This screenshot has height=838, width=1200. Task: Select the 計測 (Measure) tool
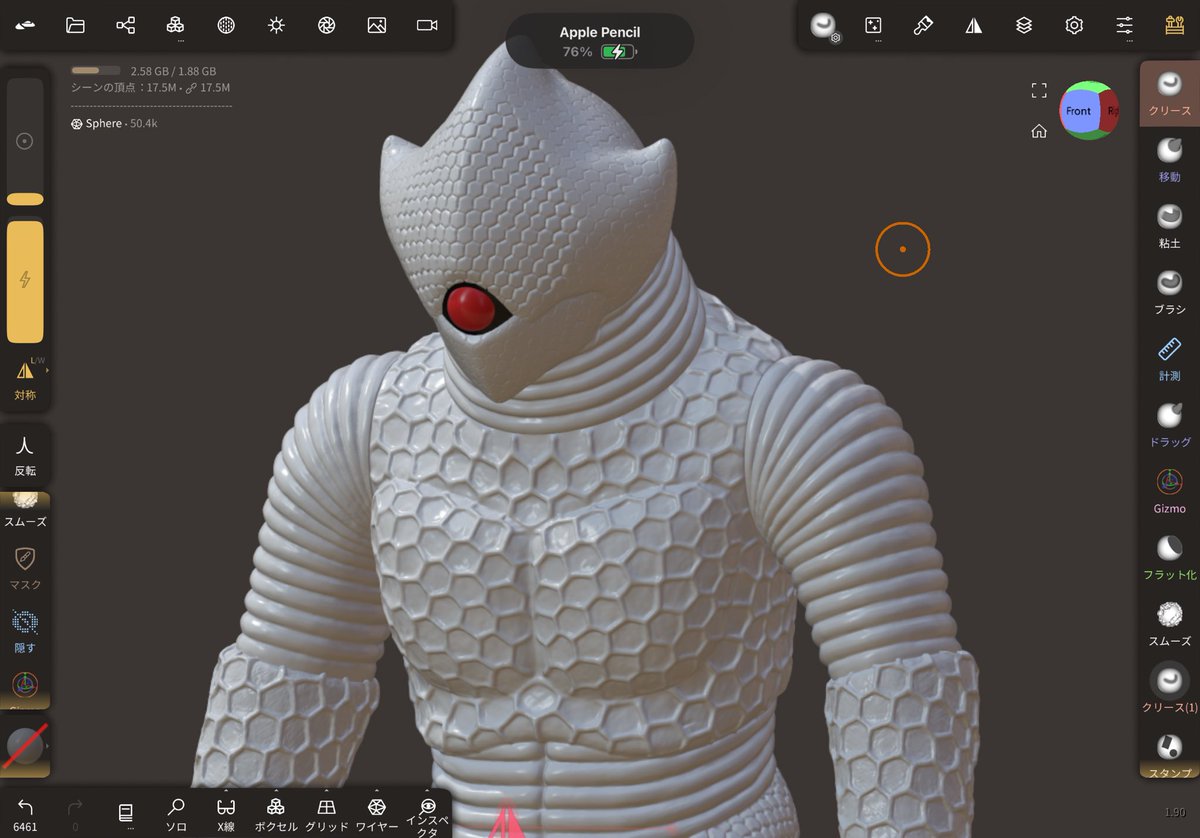pos(1170,358)
